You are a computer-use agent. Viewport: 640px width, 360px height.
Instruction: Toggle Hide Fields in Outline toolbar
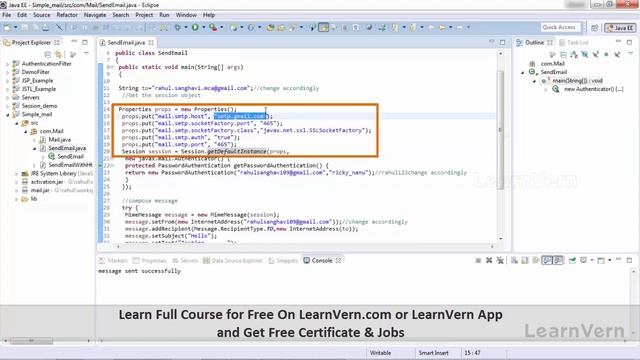(585, 54)
